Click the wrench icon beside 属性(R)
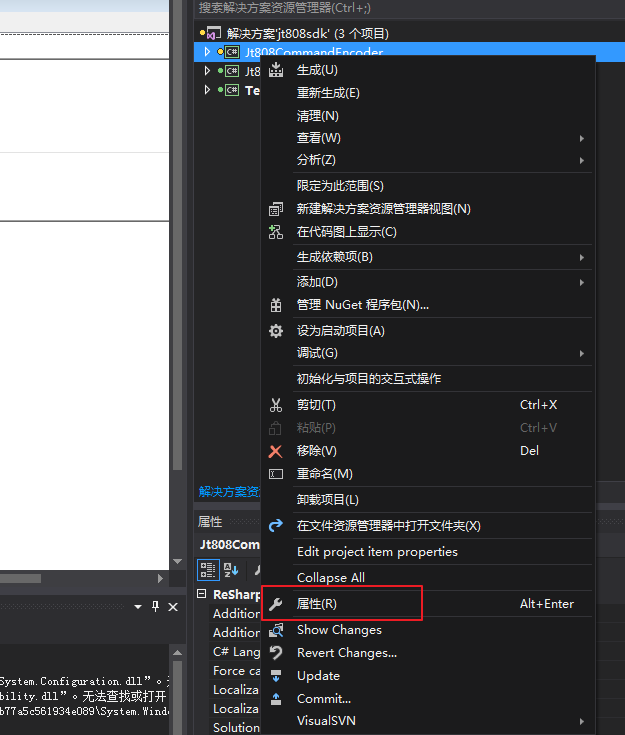The height and width of the screenshot is (735, 625). tap(276, 604)
